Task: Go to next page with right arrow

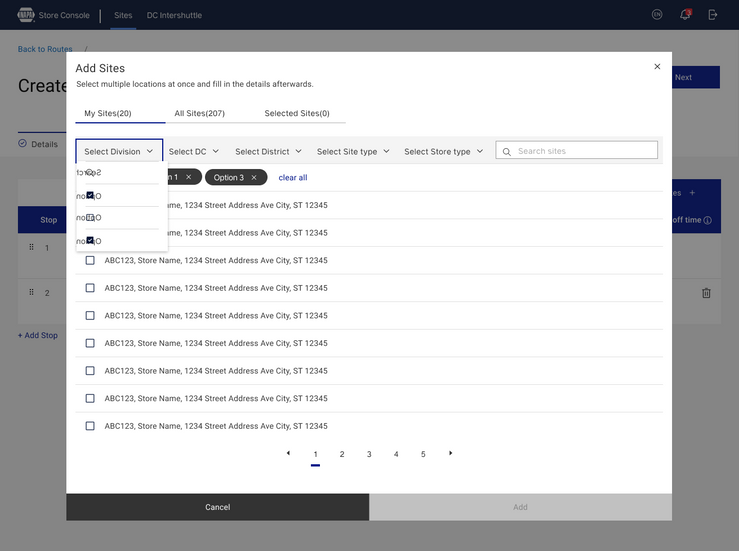Action: pos(451,453)
